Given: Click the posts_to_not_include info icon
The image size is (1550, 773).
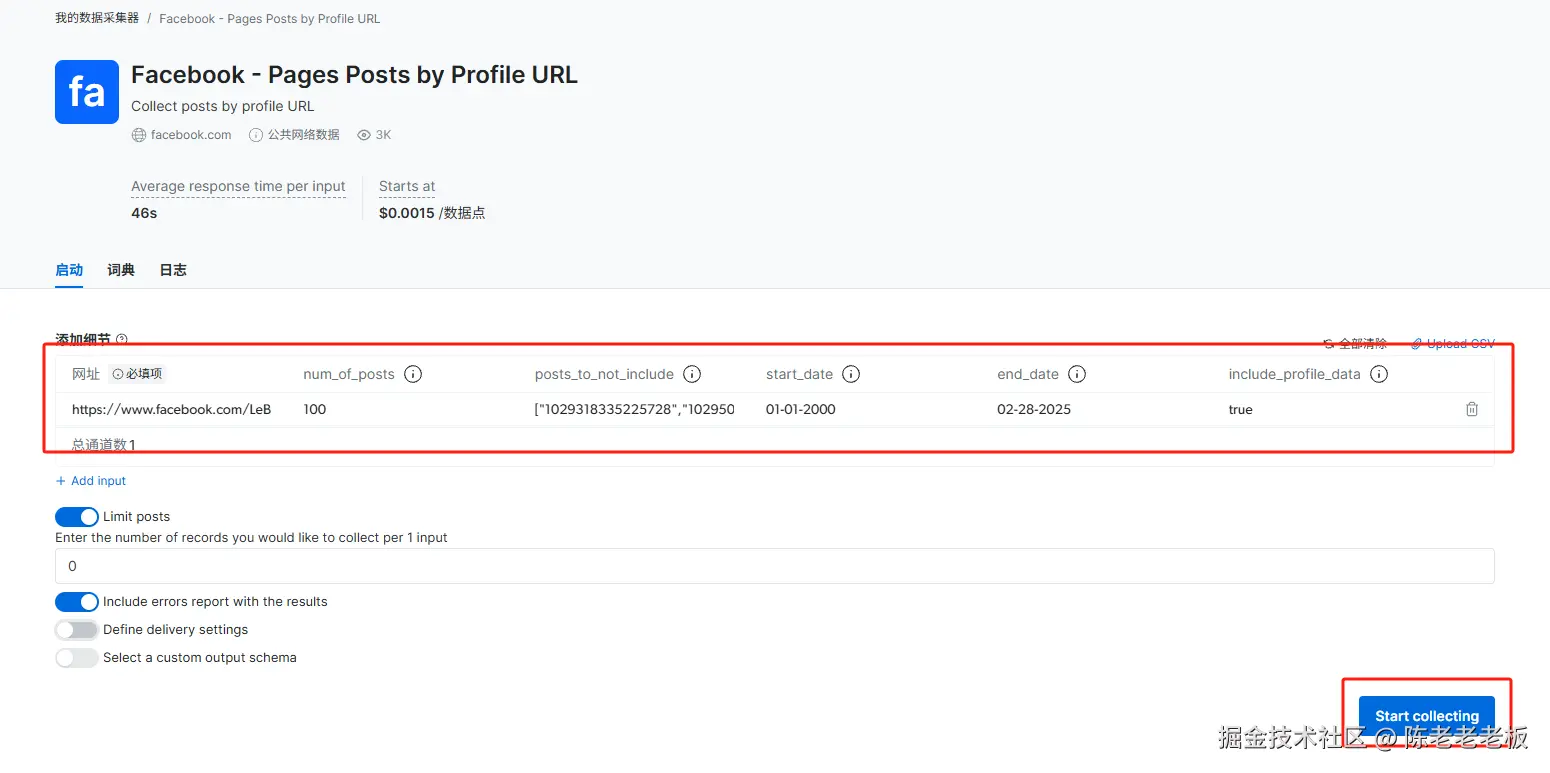Looking at the screenshot, I should click(691, 374).
